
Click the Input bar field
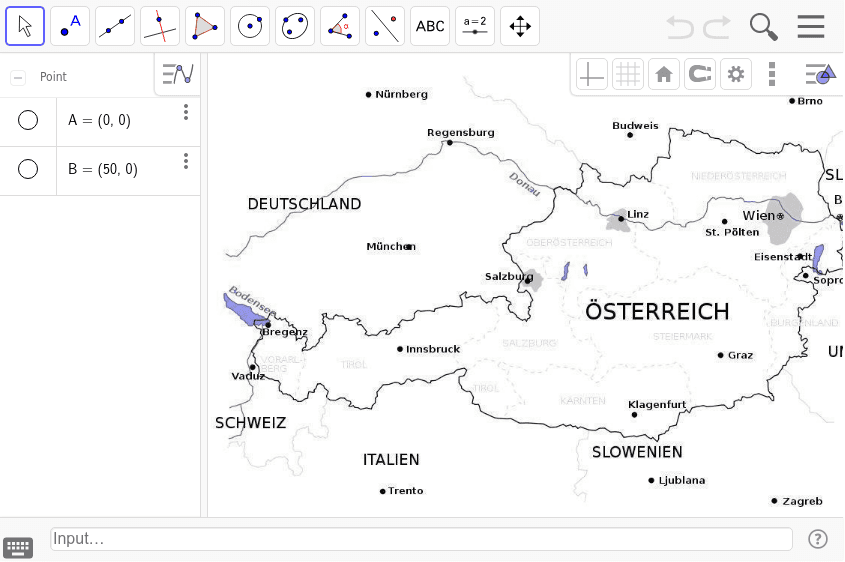(421, 539)
